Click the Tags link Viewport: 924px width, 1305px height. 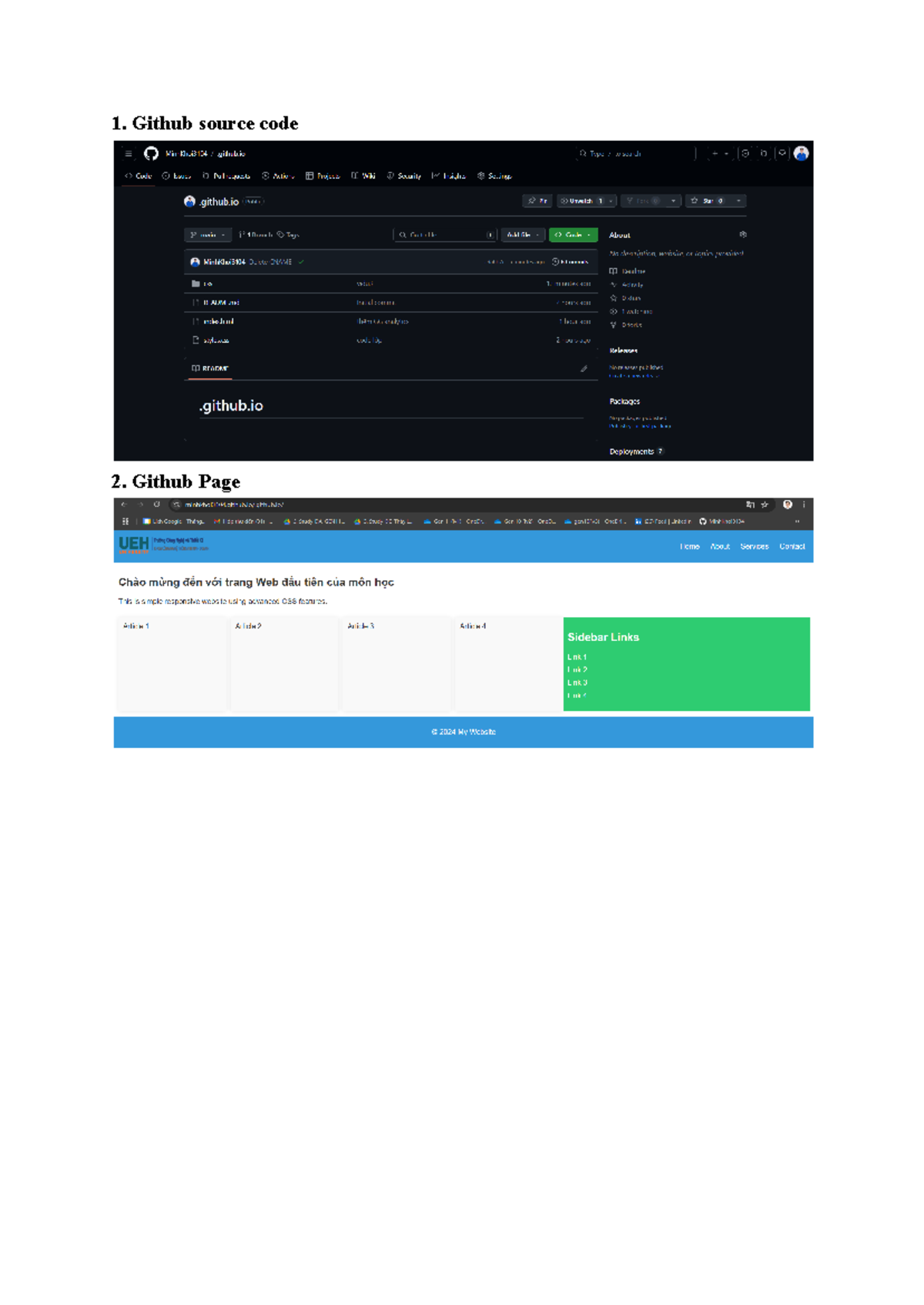288,235
